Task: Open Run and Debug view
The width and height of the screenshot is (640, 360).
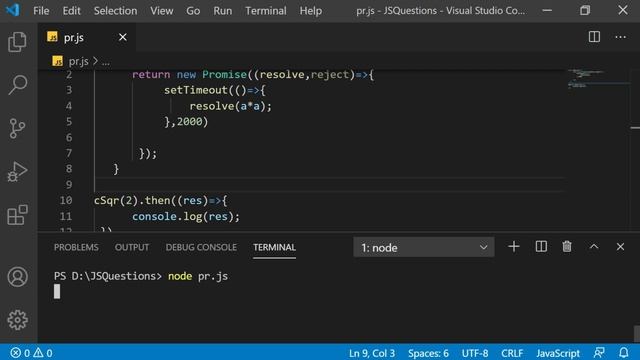Action: tap(17, 171)
